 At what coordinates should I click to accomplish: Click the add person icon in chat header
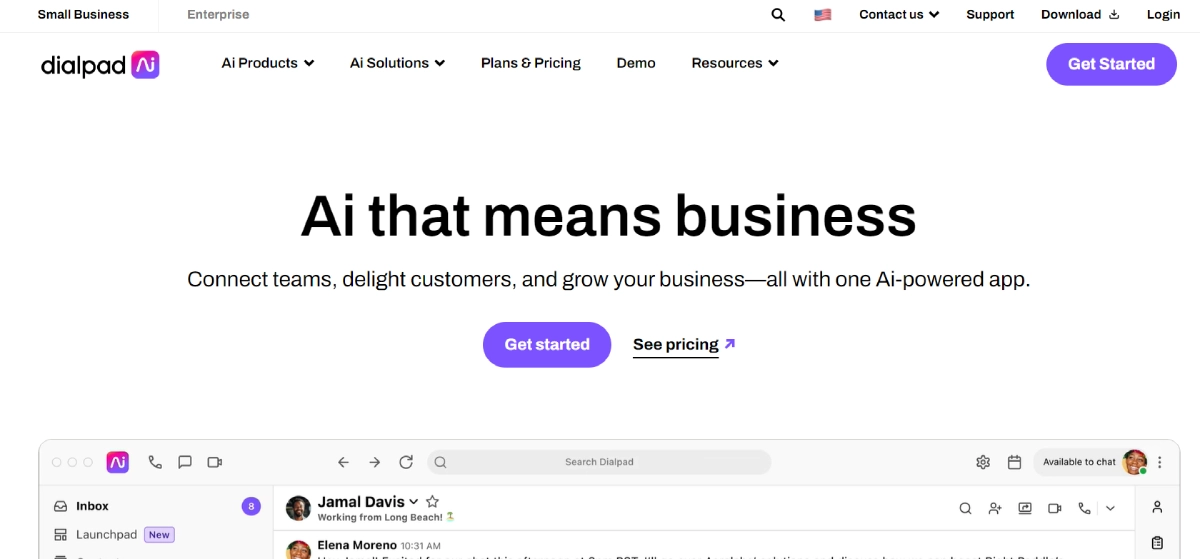tap(995, 508)
